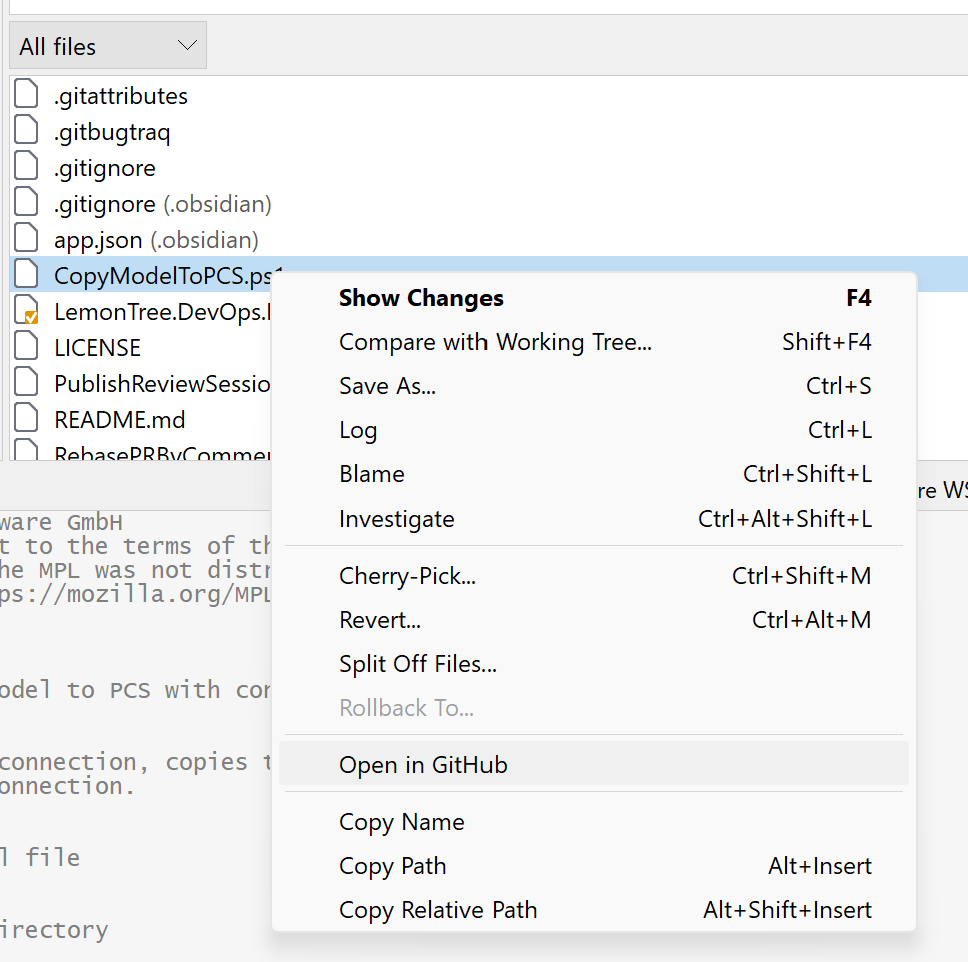This screenshot has width=968, height=962.
Task: Click Save As in the context menu
Action: (387, 386)
